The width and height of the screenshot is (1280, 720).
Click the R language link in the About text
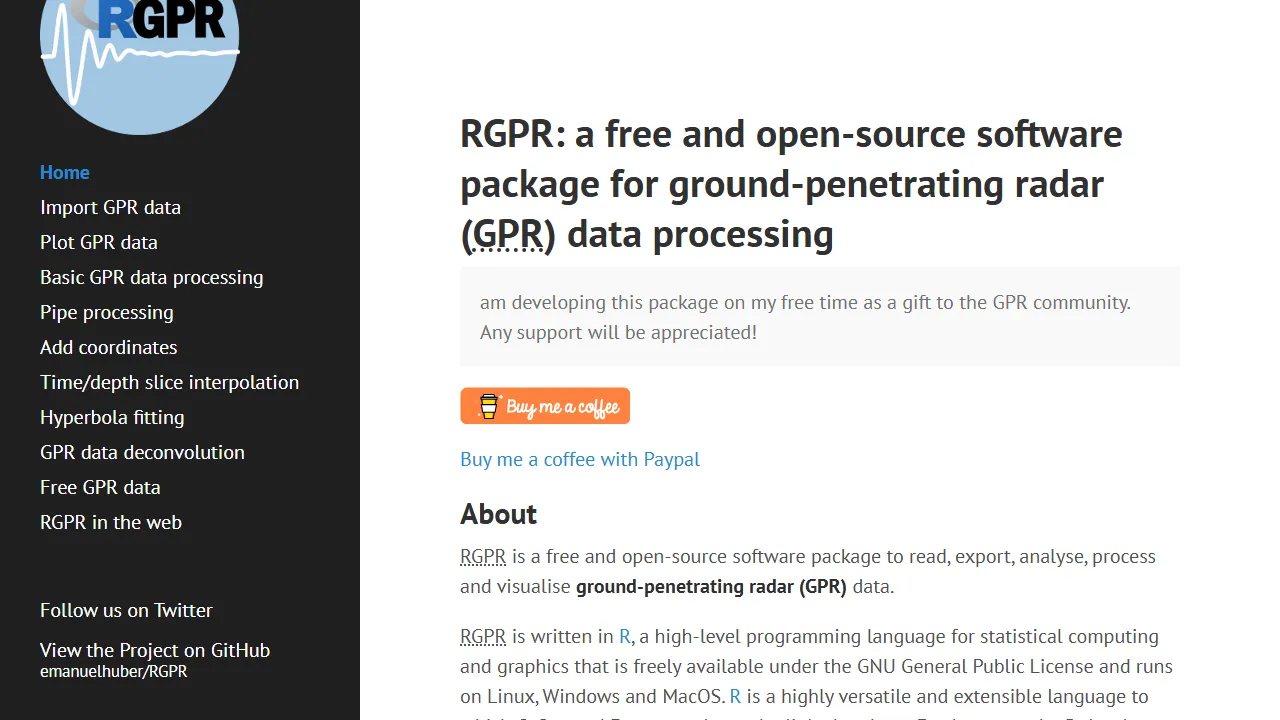coord(624,636)
